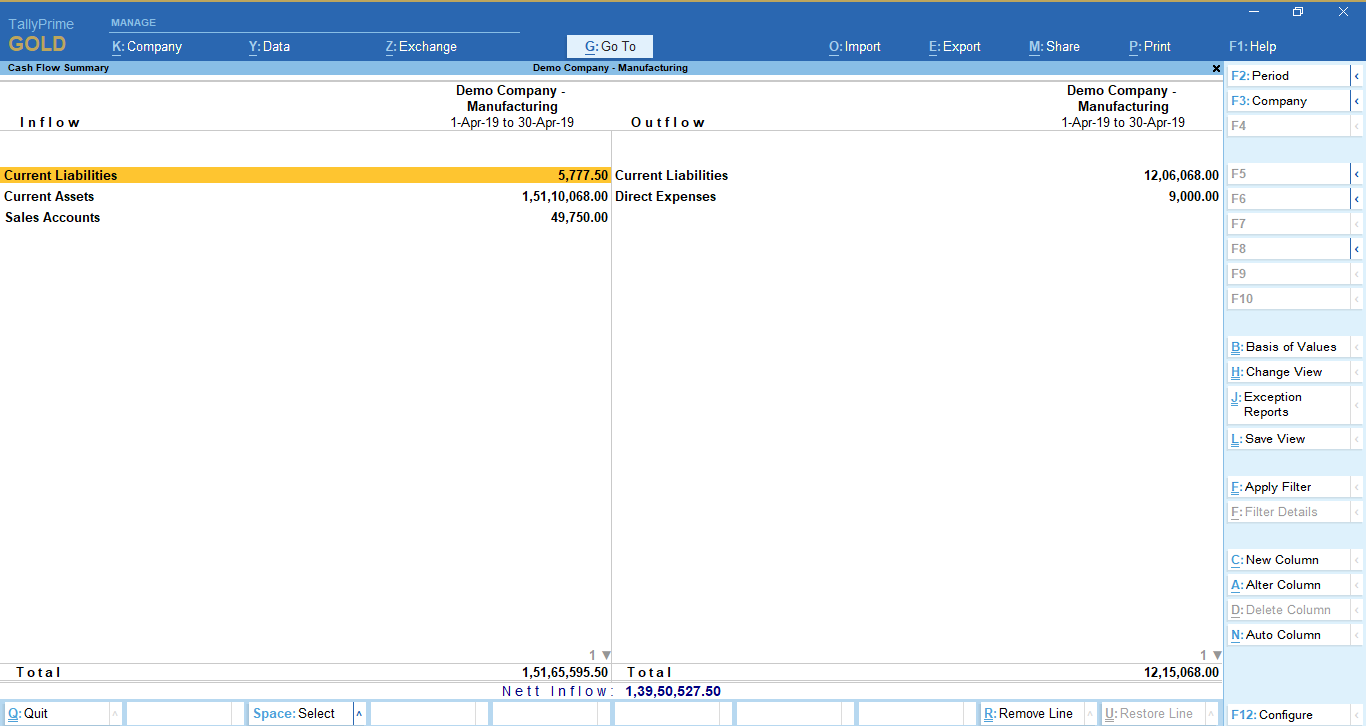Open the Y: Data menu

click(269, 46)
